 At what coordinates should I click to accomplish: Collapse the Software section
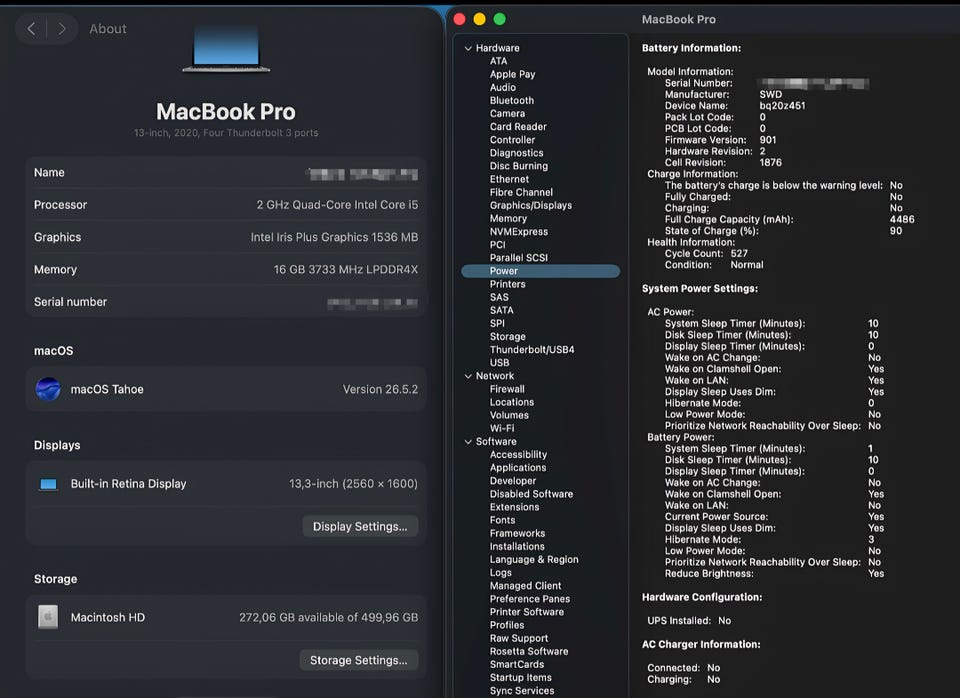point(468,441)
